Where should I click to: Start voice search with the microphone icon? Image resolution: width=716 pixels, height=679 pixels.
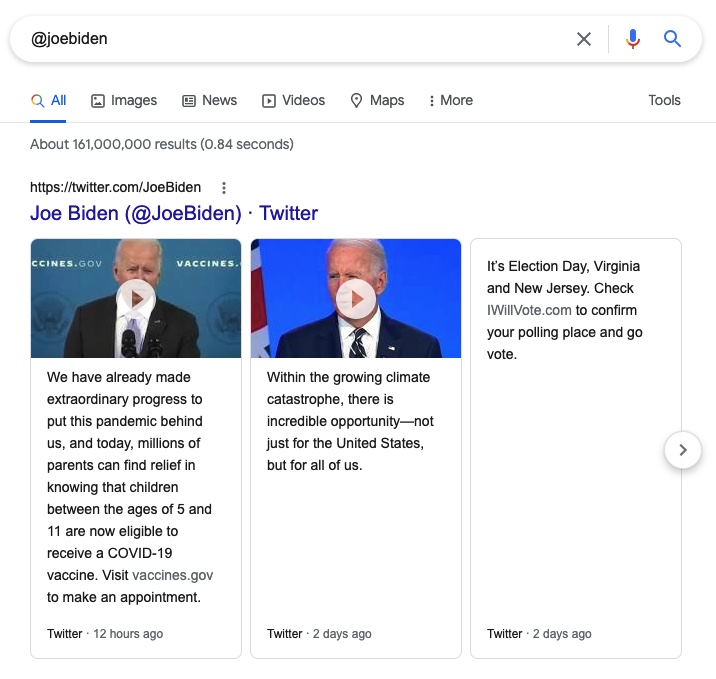632,39
